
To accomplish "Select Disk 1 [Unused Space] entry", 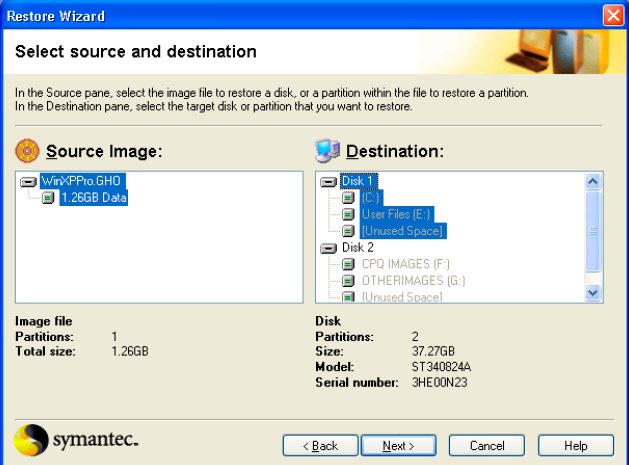I will click(x=403, y=231).
